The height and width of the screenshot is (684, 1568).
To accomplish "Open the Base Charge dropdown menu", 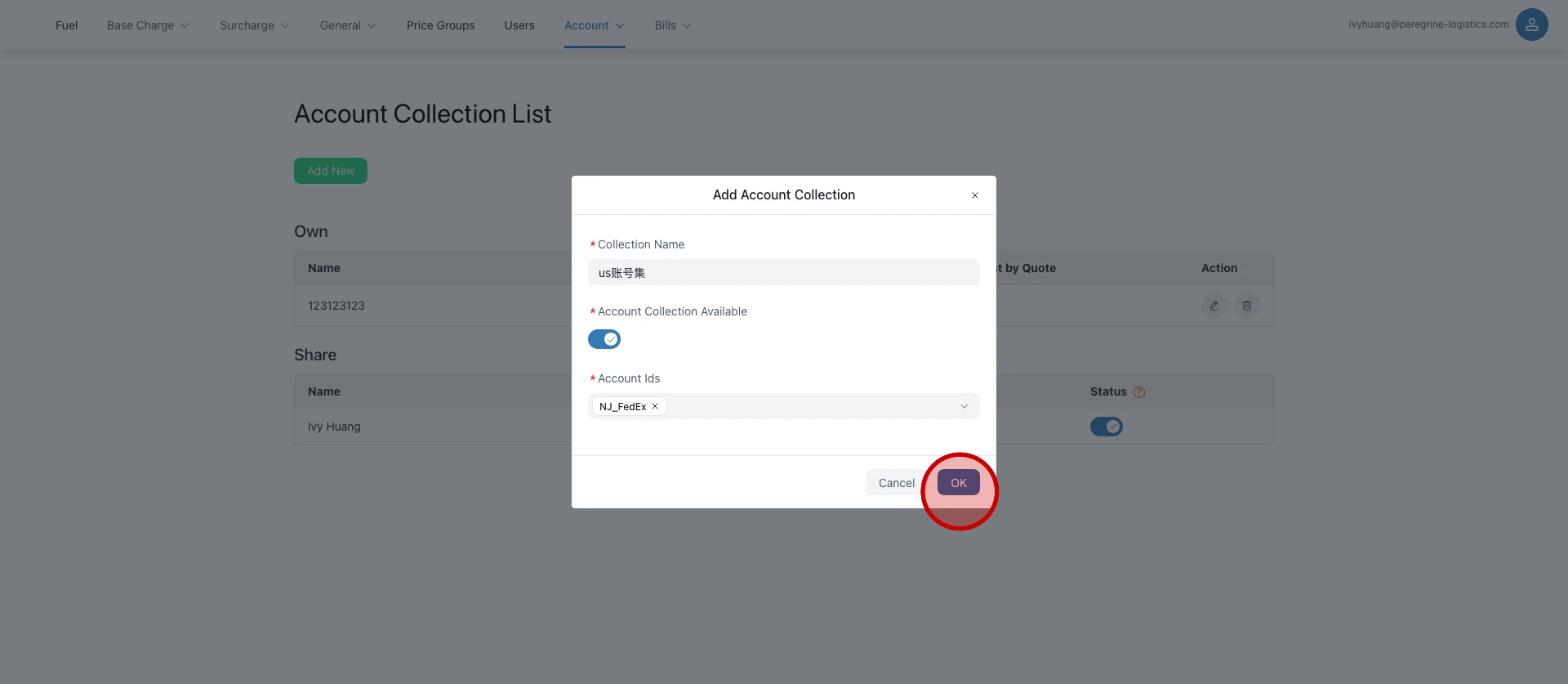I will click(x=148, y=25).
